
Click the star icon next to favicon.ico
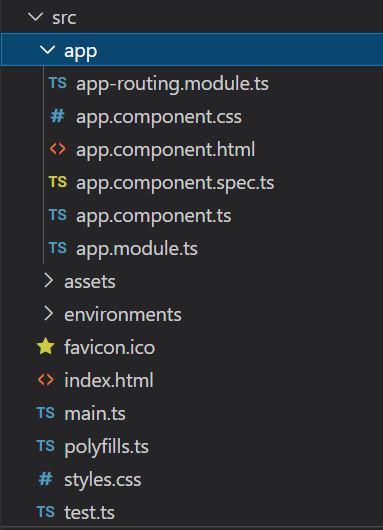click(46, 347)
